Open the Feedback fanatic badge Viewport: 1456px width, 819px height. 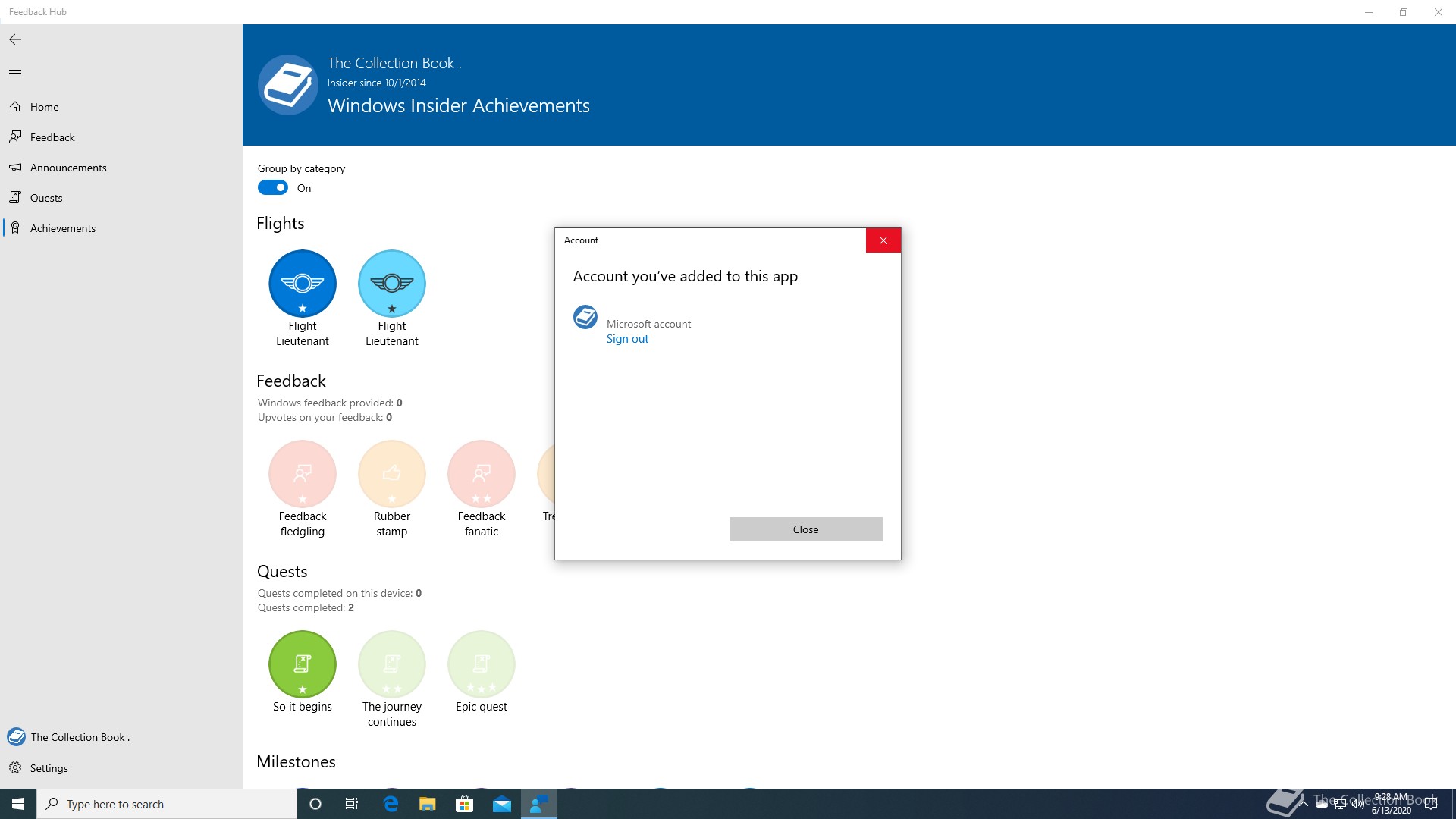[482, 474]
